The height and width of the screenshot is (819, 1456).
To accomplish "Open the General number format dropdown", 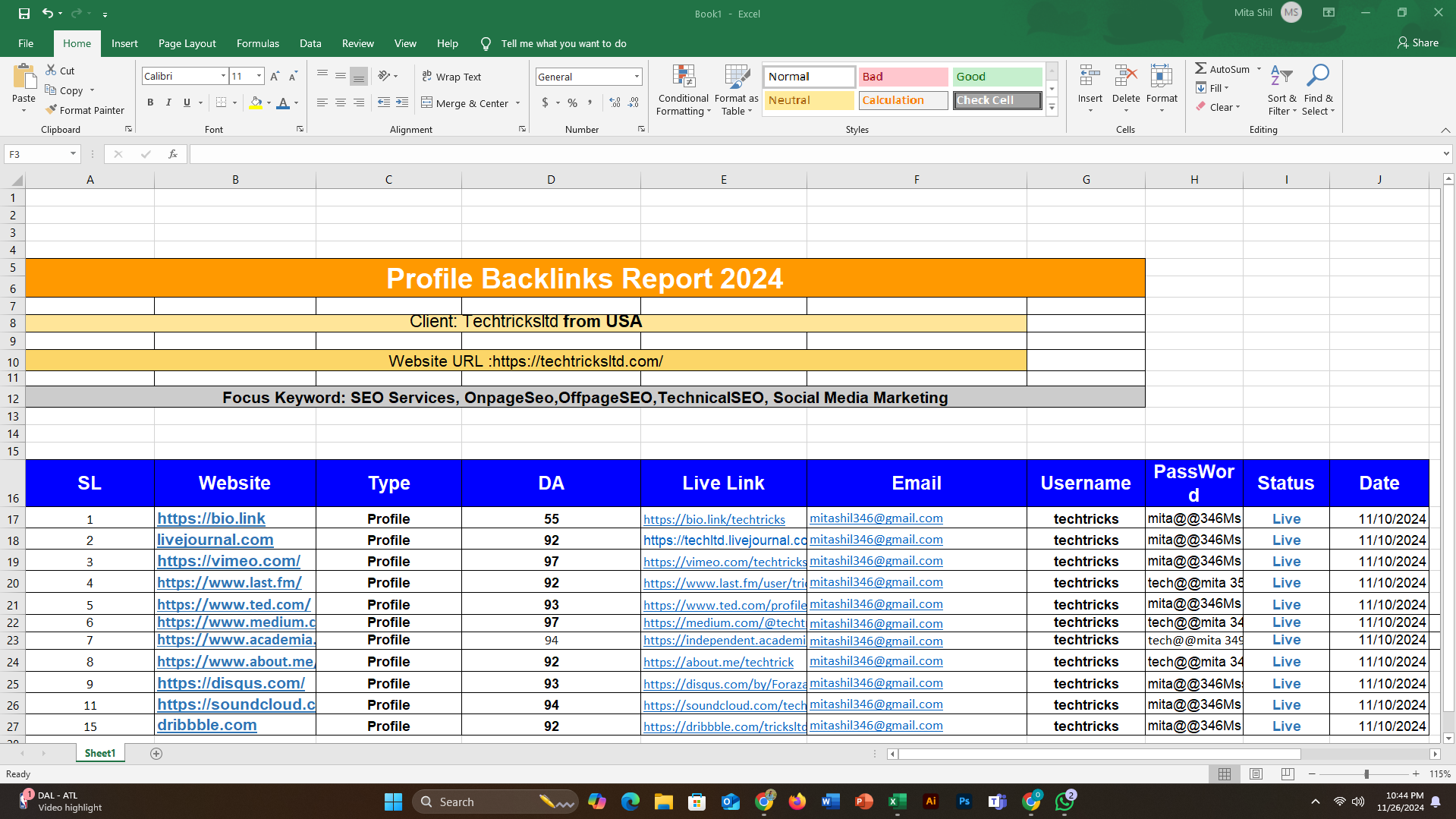I will (636, 77).
